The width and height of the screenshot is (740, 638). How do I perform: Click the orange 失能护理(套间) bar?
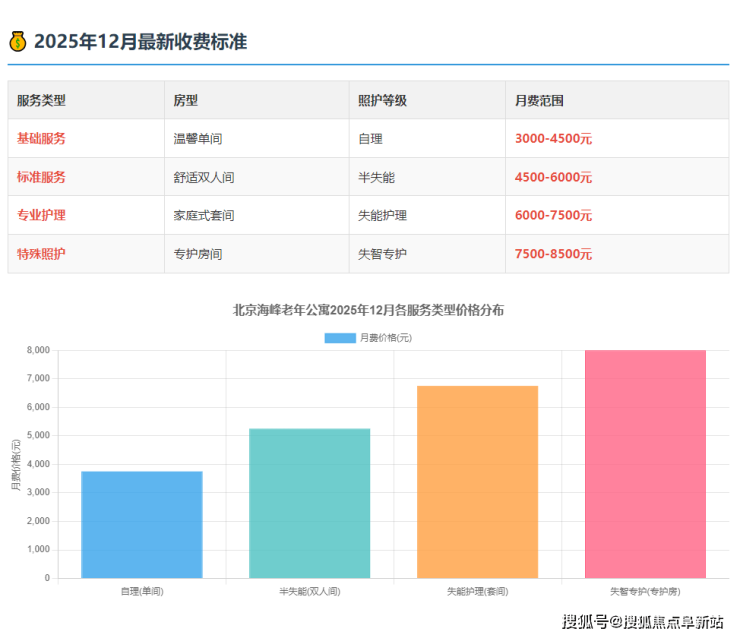pyautogui.click(x=477, y=481)
